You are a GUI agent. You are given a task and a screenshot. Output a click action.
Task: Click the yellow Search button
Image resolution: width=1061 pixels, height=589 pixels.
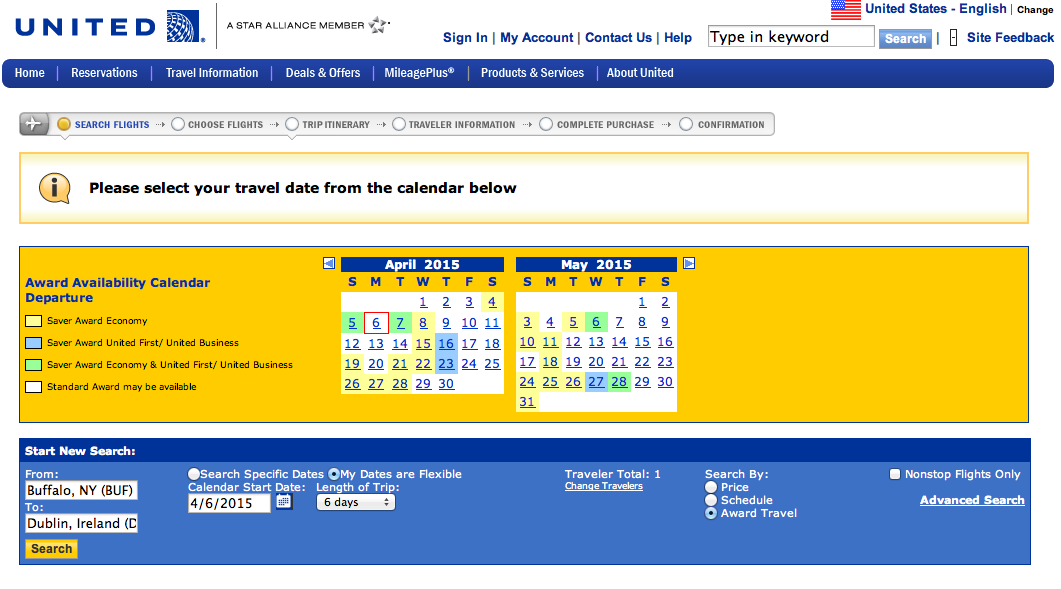(51, 549)
